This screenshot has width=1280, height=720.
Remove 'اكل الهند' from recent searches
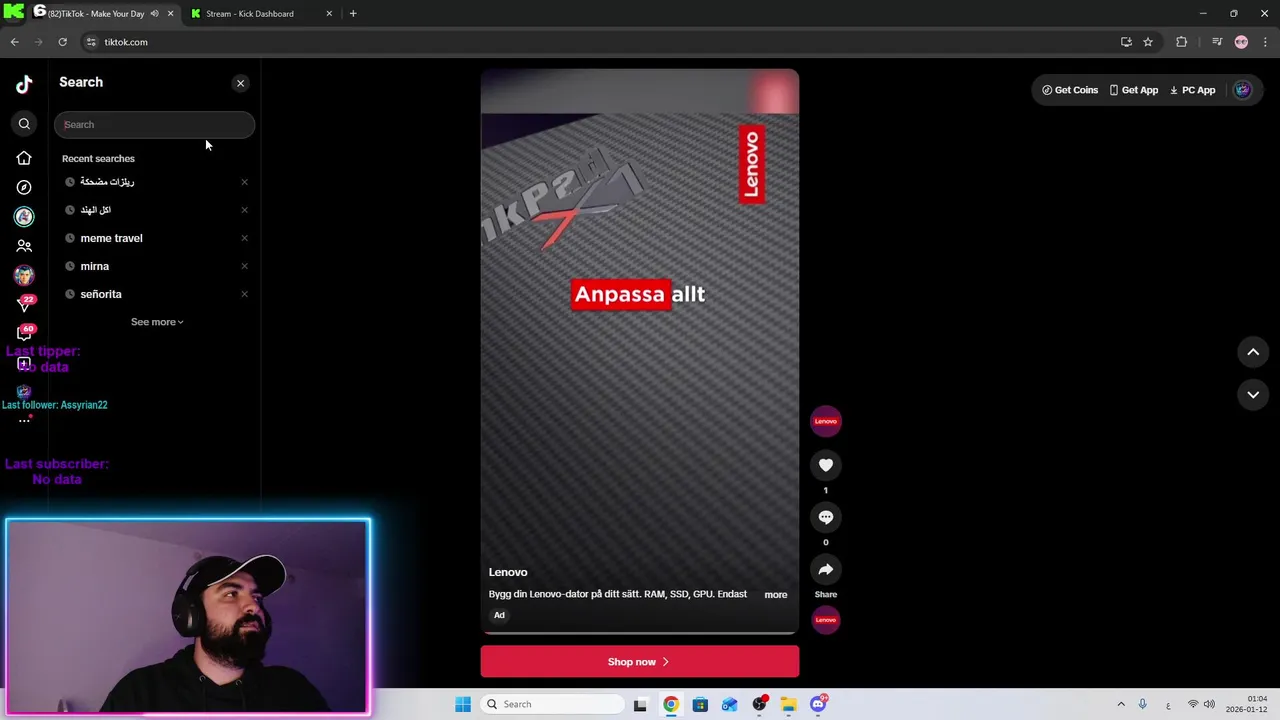pos(244,210)
